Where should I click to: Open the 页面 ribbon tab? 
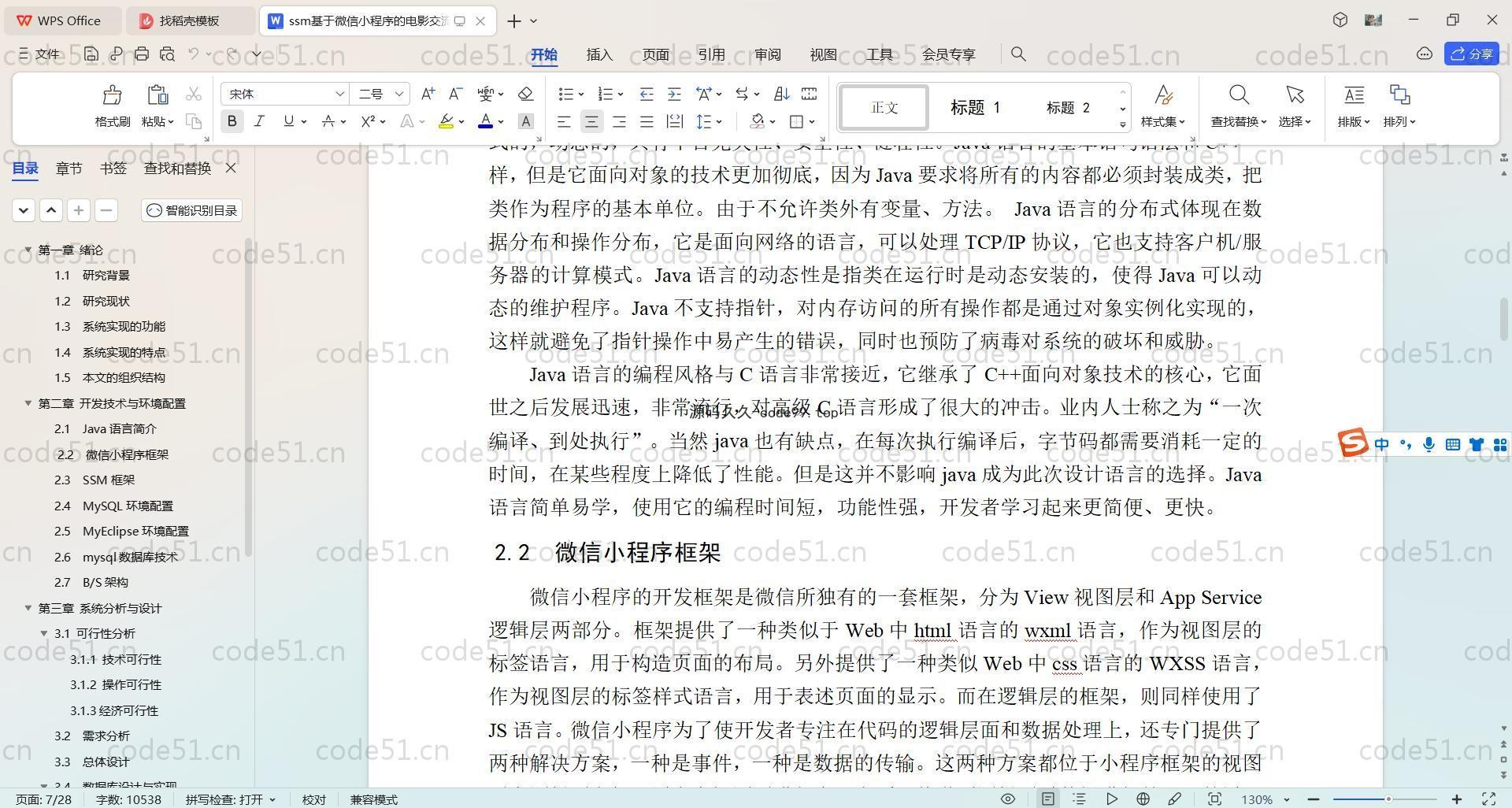[x=655, y=54]
